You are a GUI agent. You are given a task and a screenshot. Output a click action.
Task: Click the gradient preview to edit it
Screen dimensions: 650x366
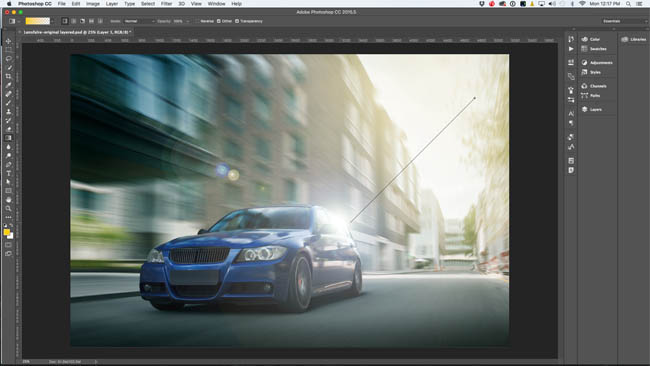pos(37,21)
